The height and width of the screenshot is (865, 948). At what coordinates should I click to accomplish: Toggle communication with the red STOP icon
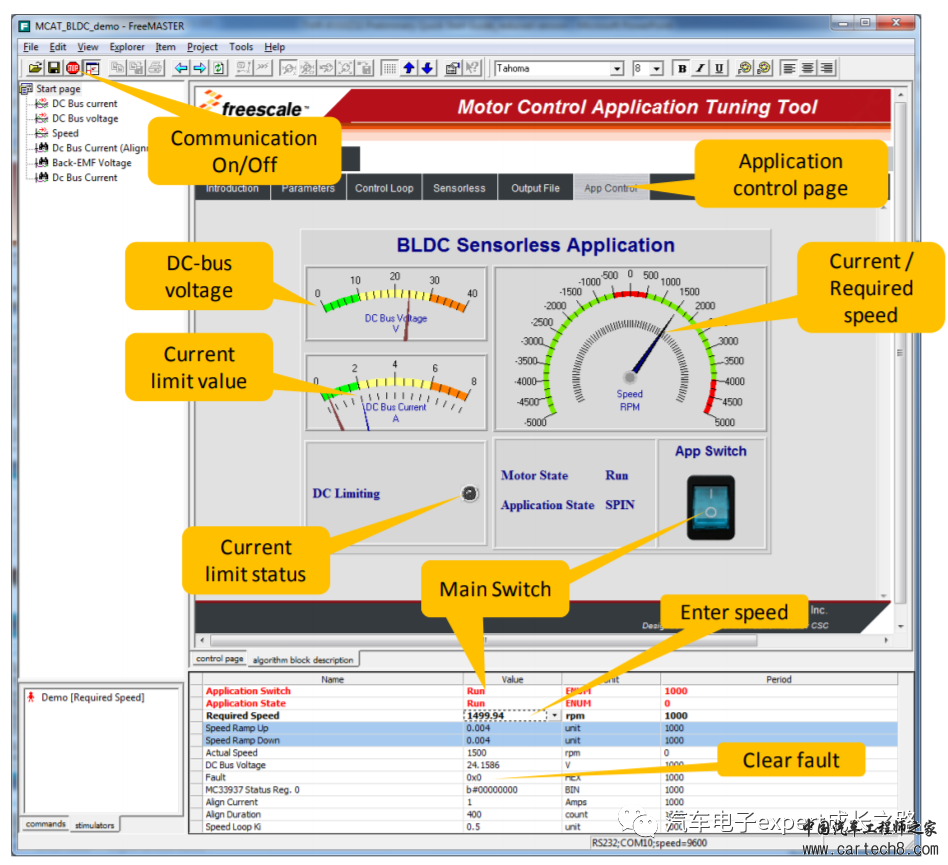(x=73, y=68)
